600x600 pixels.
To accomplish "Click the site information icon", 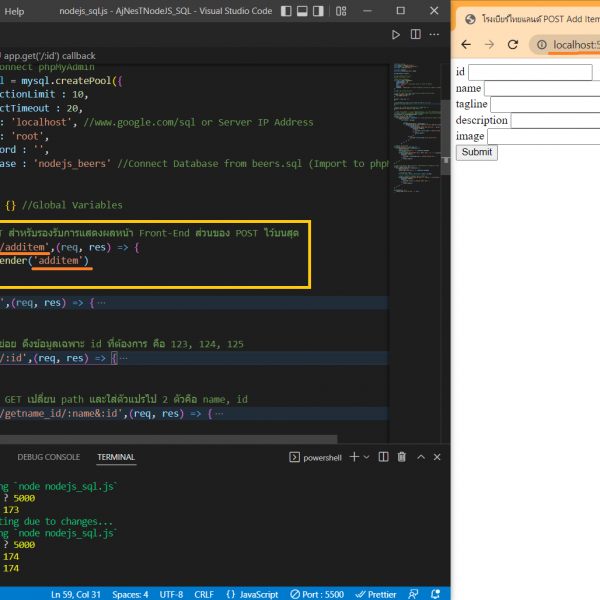I will pyautogui.click(x=540, y=45).
